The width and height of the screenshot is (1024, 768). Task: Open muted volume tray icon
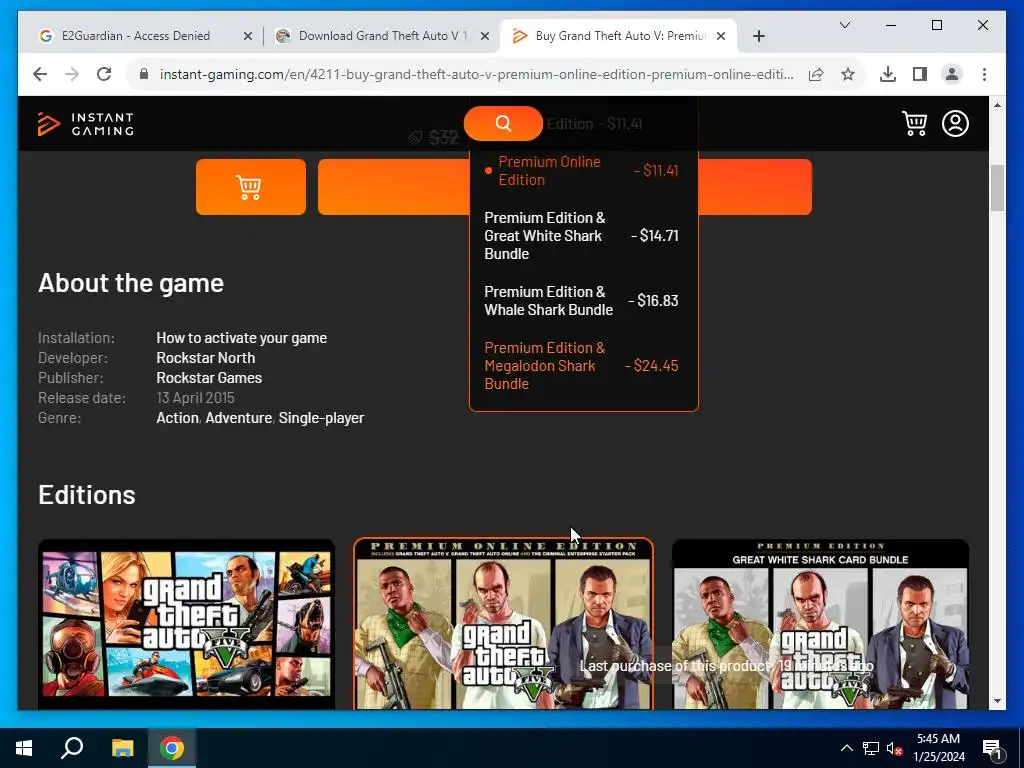click(x=894, y=748)
